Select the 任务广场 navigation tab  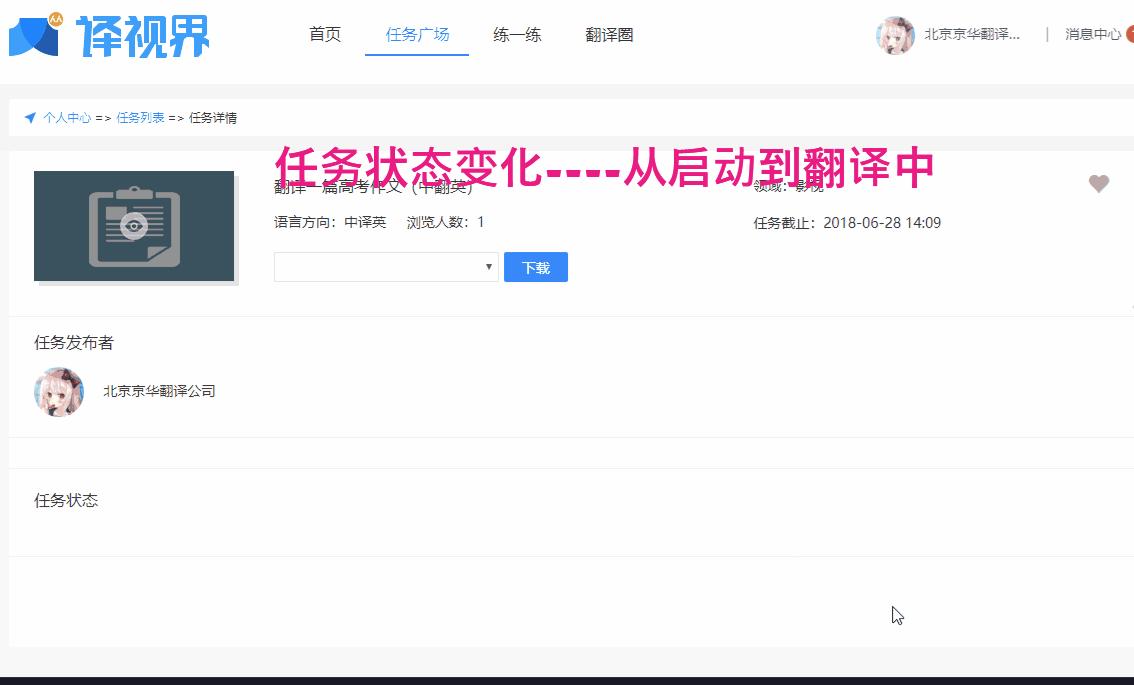coord(416,33)
